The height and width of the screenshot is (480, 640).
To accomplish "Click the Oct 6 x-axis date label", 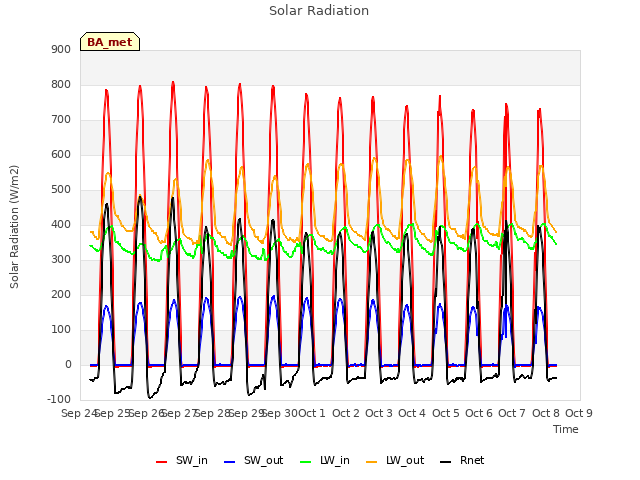I will (x=479, y=413).
